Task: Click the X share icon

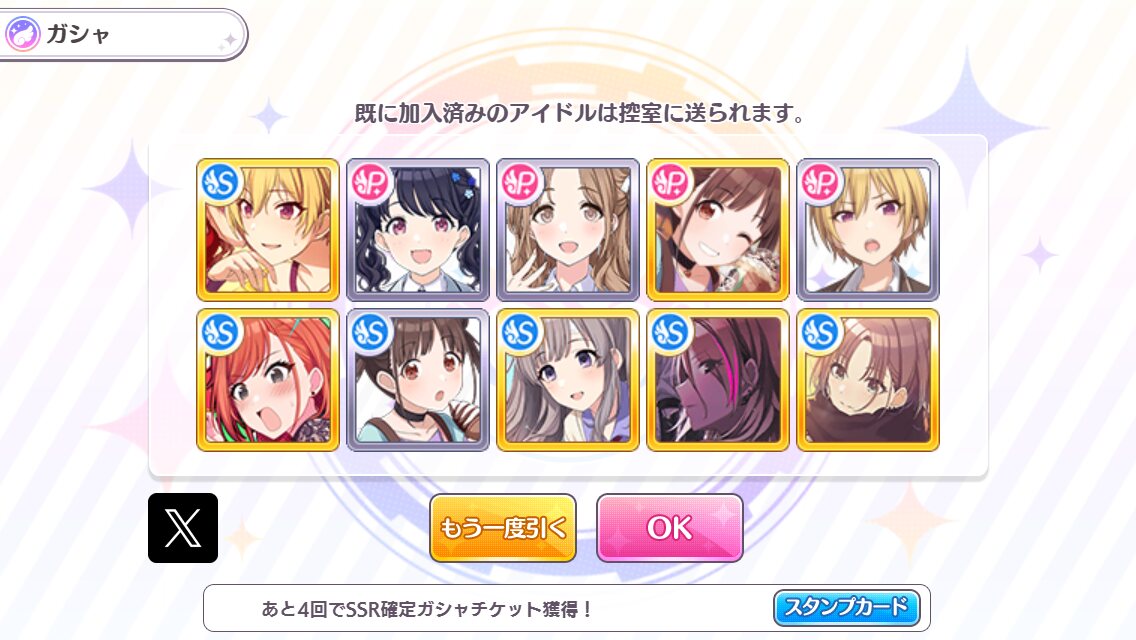Action: tap(183, 528)
